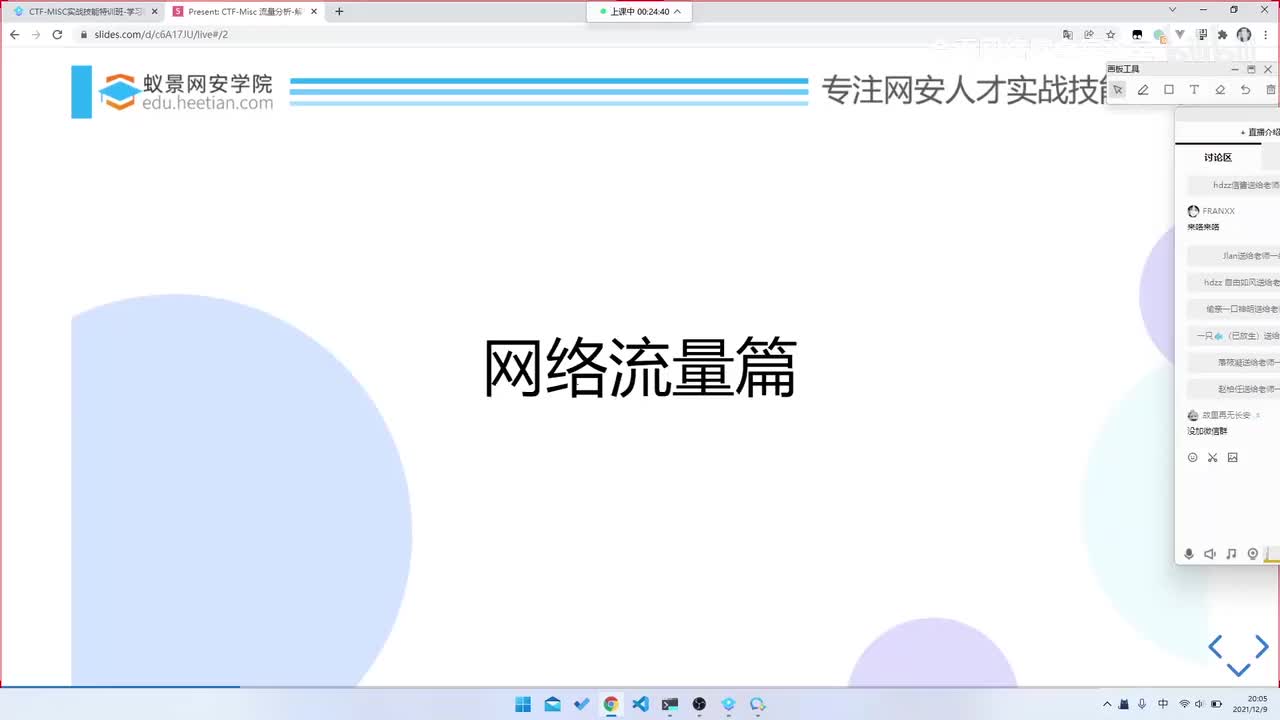The width and height of the screenshot is (1280, 720).
Task: Click the Vue devtools extension icon
Action: click(1180, 34)
